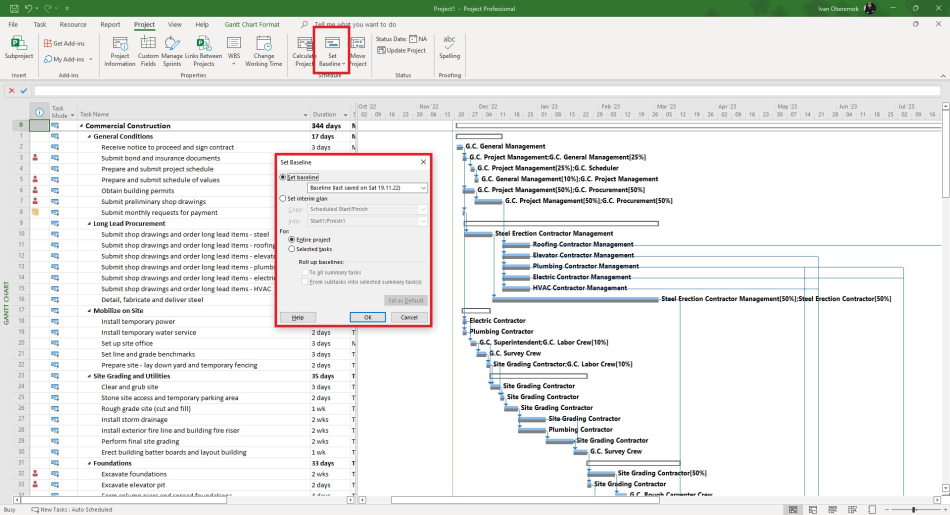
Task: Click task mode icon for Install temporary power
Action: [55, 321]
